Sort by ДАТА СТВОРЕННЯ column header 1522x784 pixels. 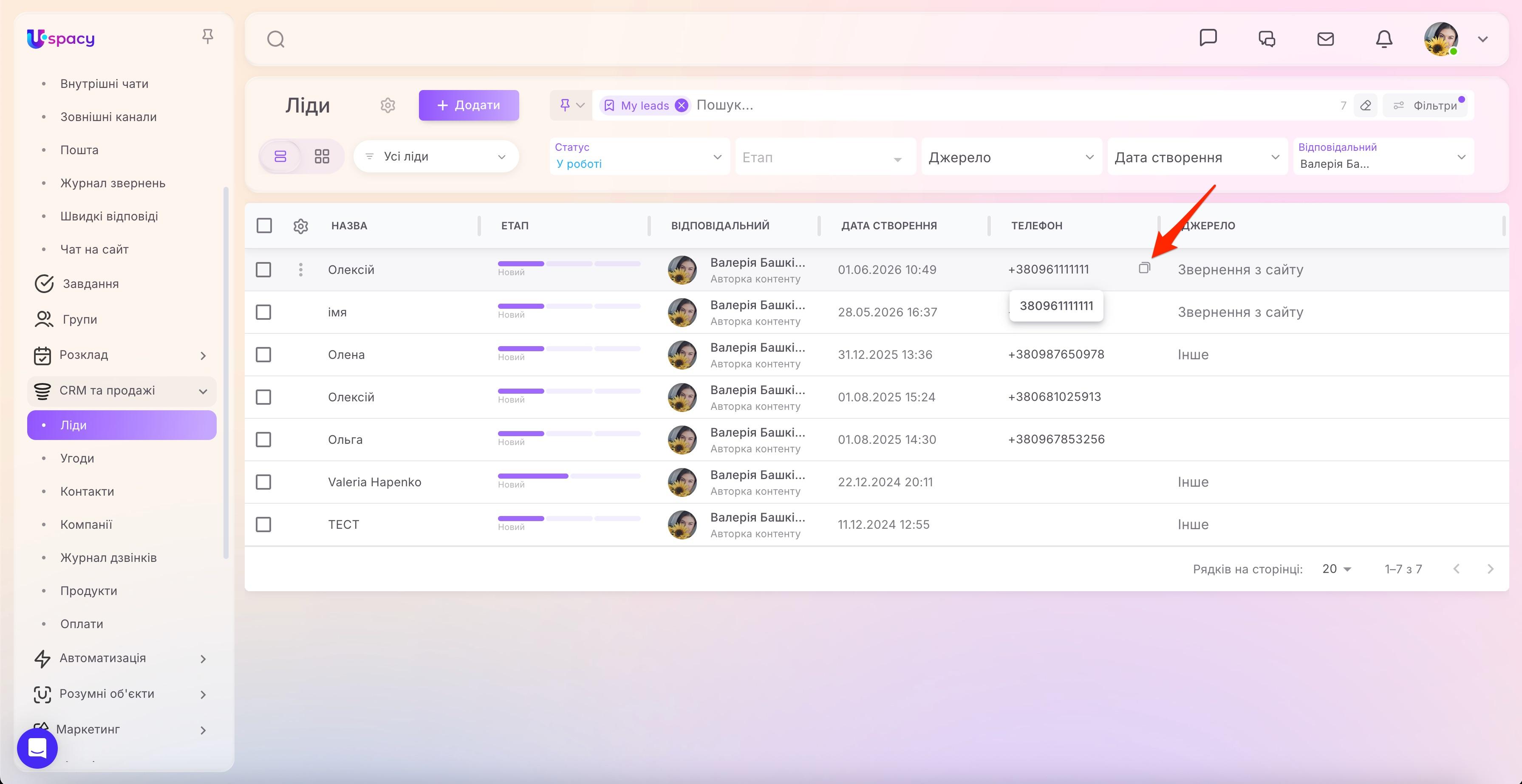[x=889, y=226]
